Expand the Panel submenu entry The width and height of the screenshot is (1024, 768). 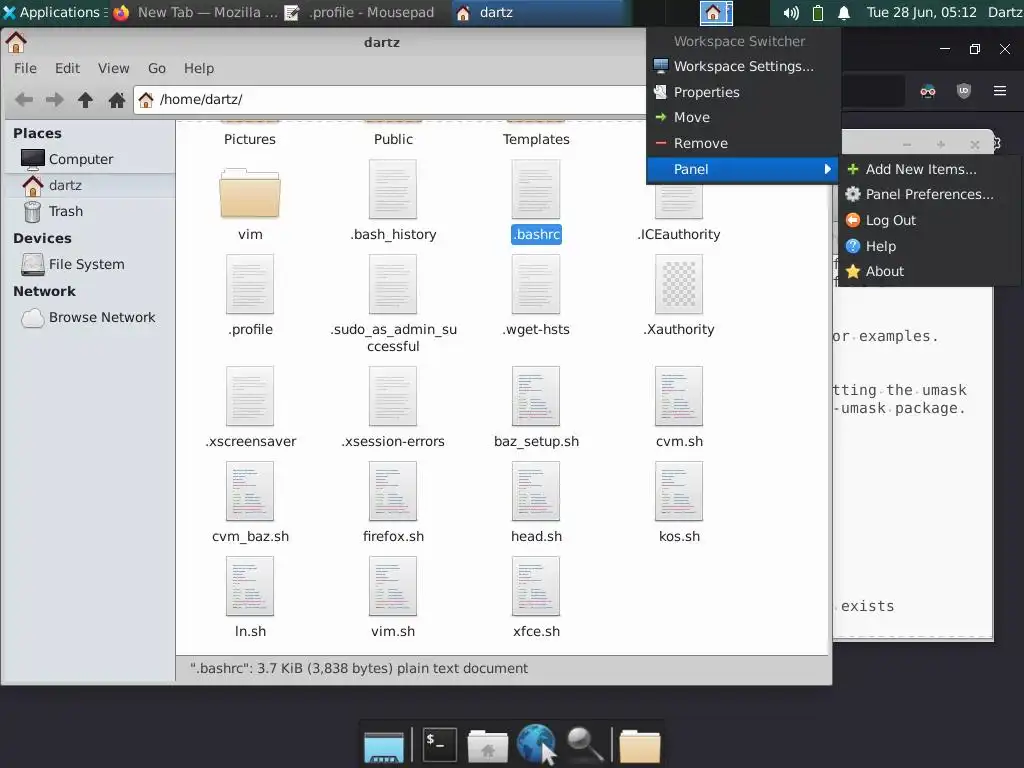[x=743, y=169]
